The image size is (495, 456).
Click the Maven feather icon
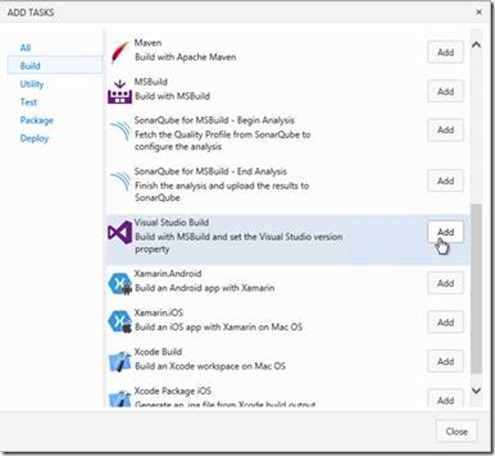120,52
